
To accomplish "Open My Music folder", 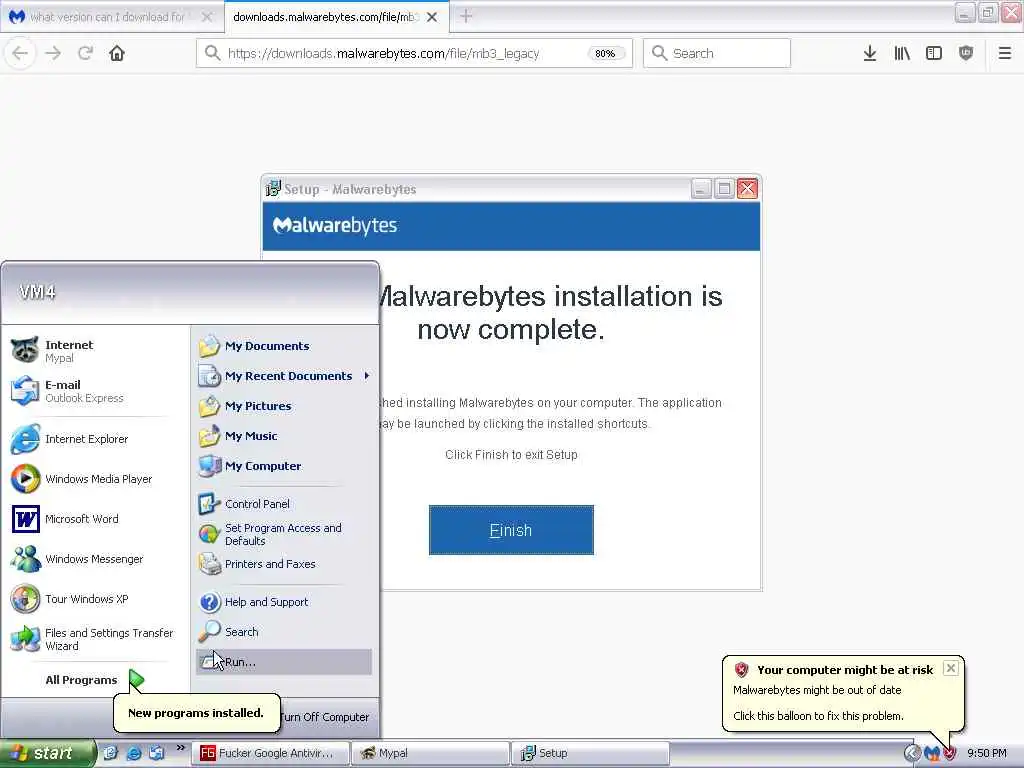I will (x=284, y=436).
